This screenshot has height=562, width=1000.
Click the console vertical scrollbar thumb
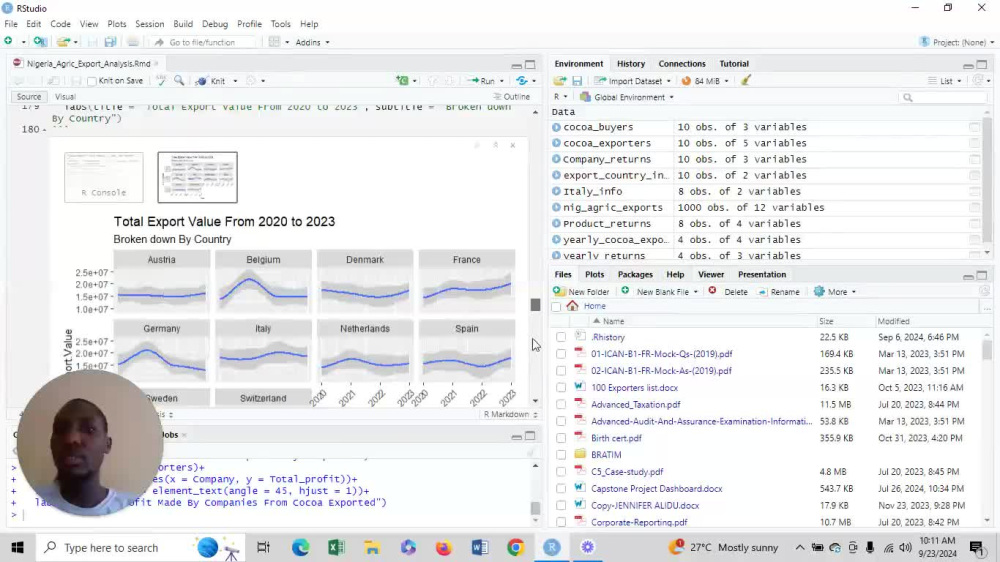[x=535, y=508]
